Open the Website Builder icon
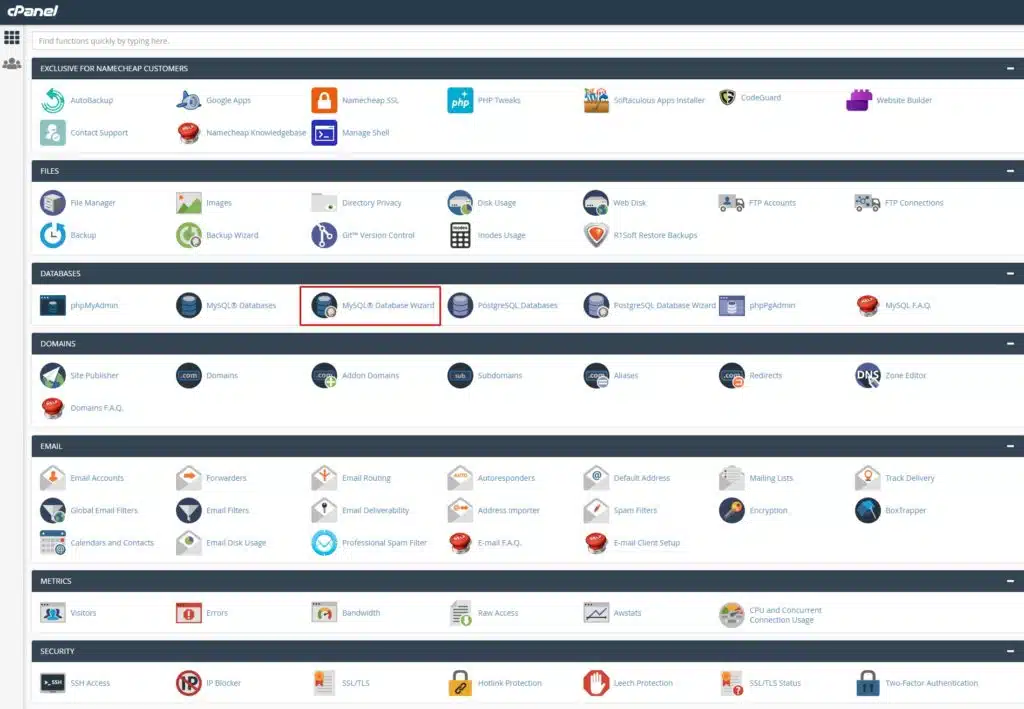 (x=859, y=101)
